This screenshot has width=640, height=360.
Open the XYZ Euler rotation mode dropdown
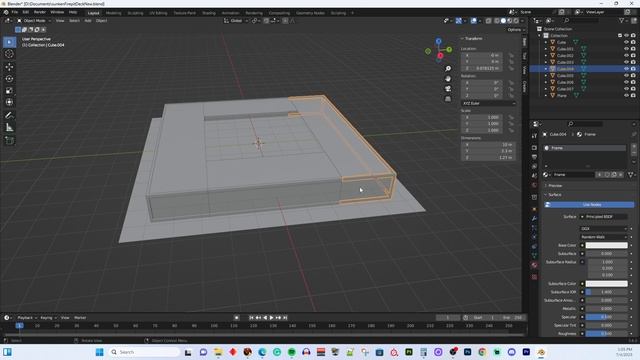coord(489,104)
